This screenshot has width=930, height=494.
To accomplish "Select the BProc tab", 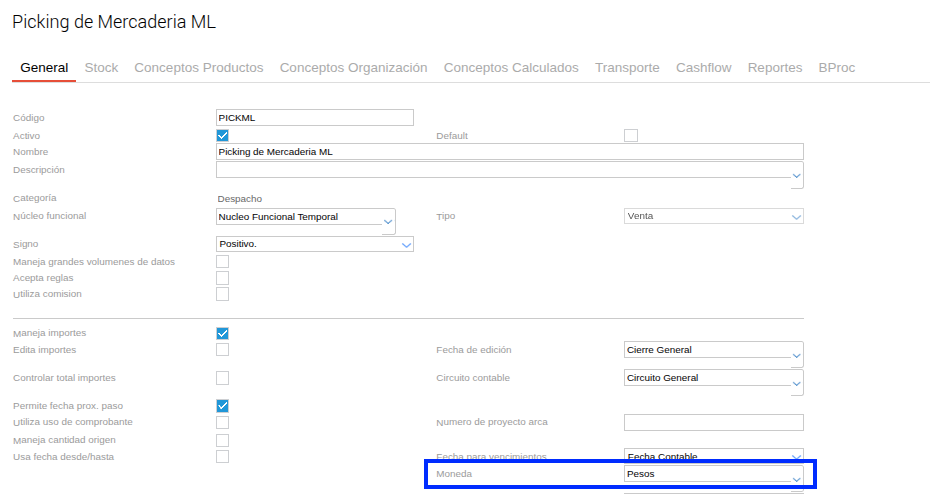I will tap(836, 68).
